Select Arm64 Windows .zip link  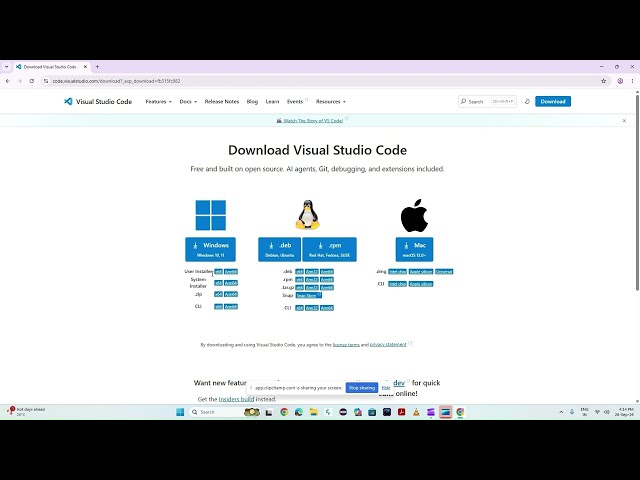[231, 294]
